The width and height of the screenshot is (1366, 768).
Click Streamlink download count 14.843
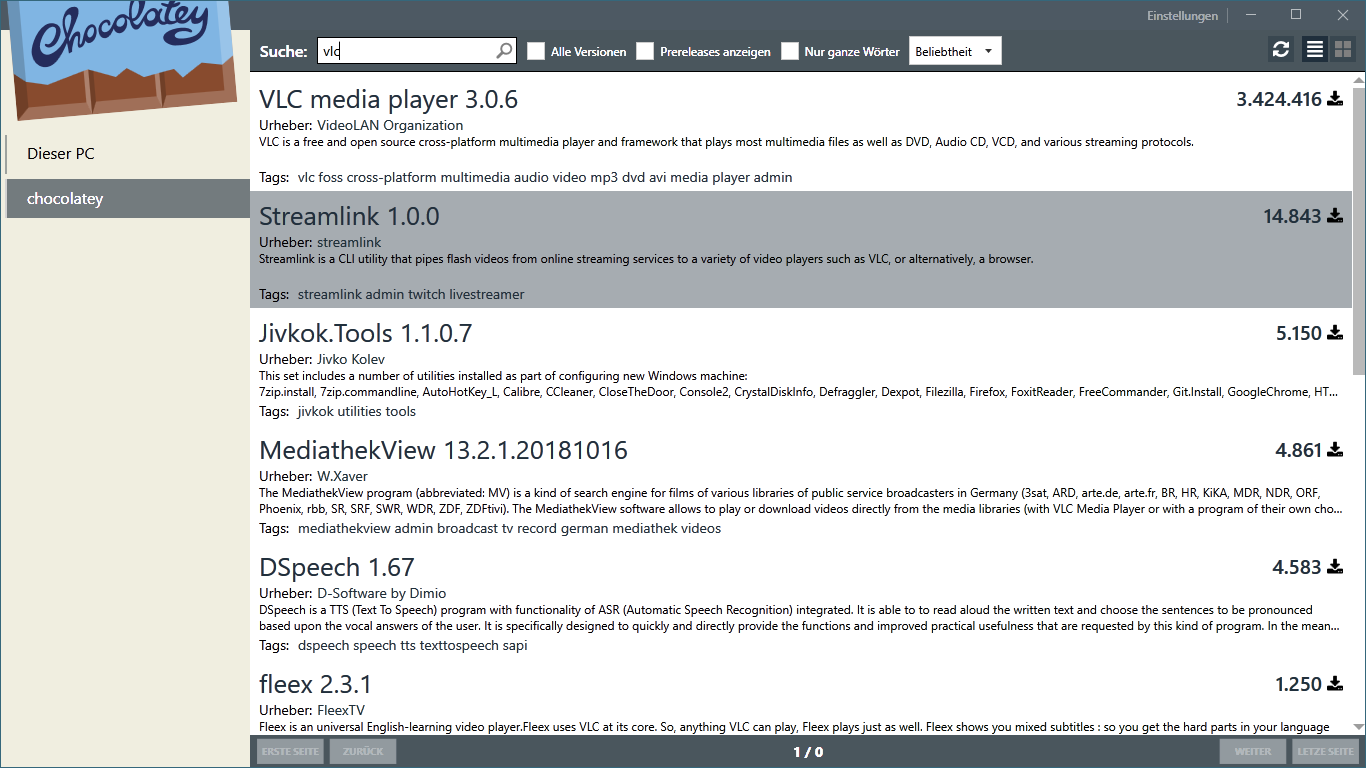coord(1292,216)
